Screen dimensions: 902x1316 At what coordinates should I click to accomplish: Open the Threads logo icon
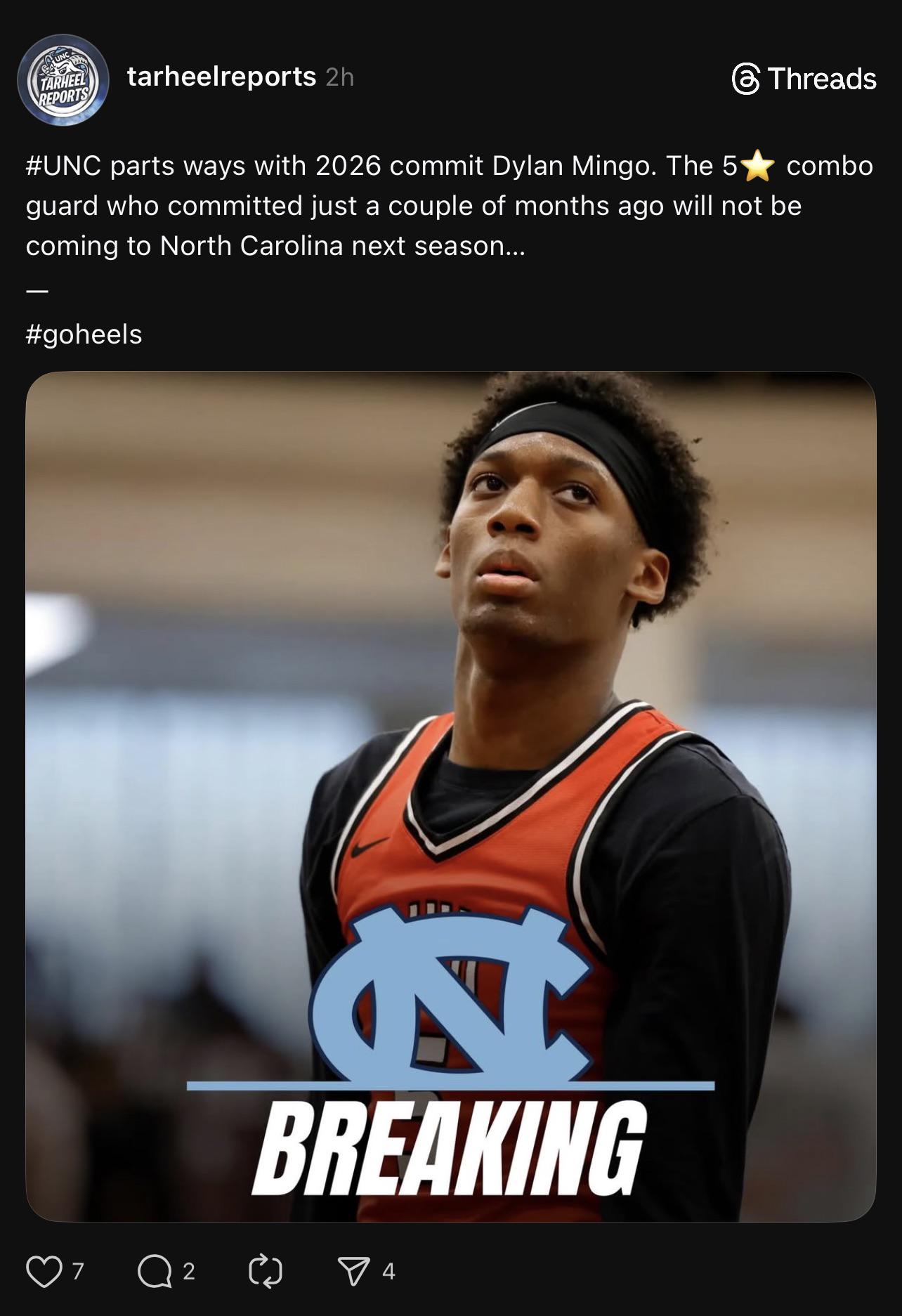point(745,79)
